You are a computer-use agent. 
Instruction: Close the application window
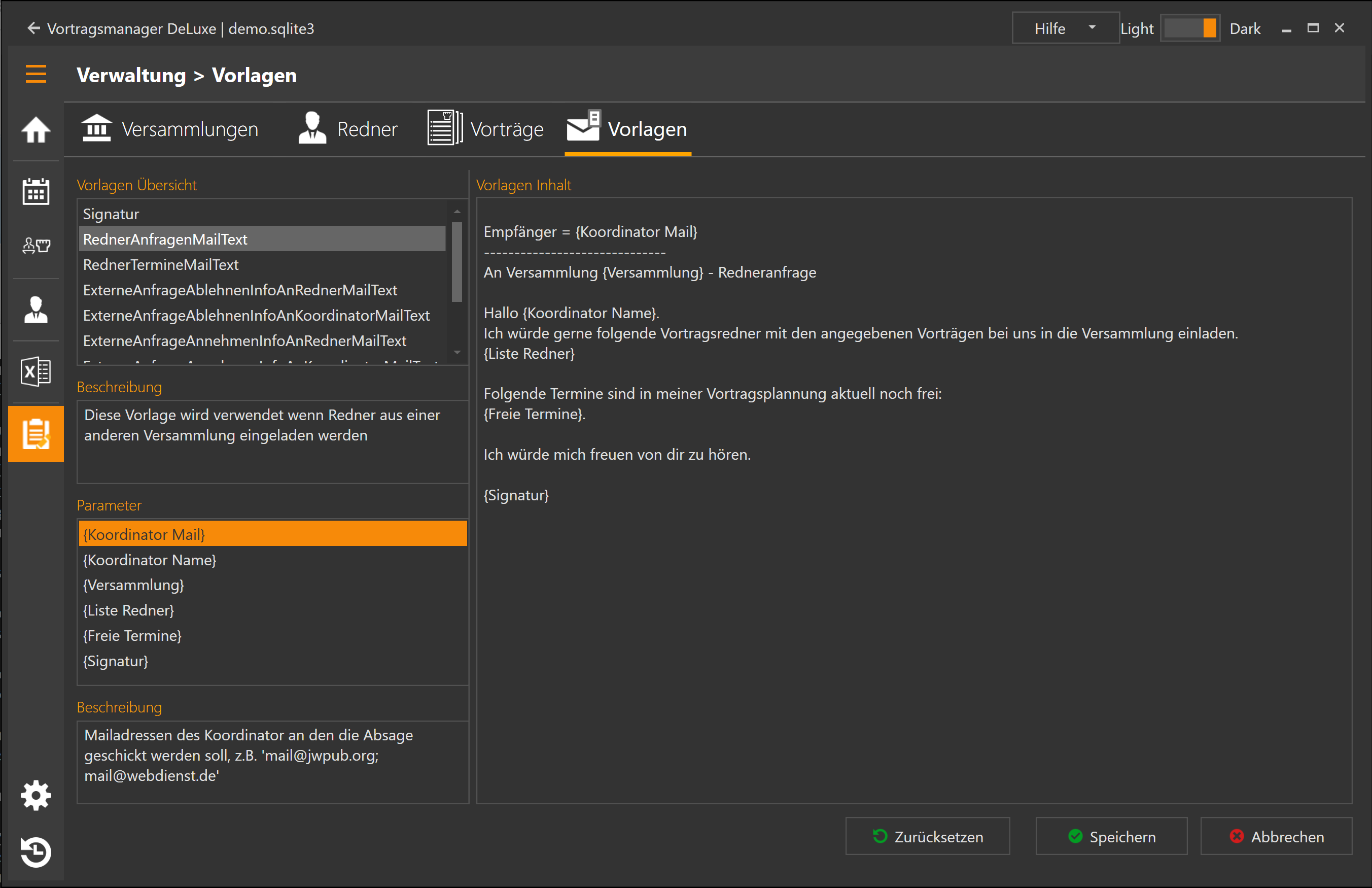[1339, 28]
